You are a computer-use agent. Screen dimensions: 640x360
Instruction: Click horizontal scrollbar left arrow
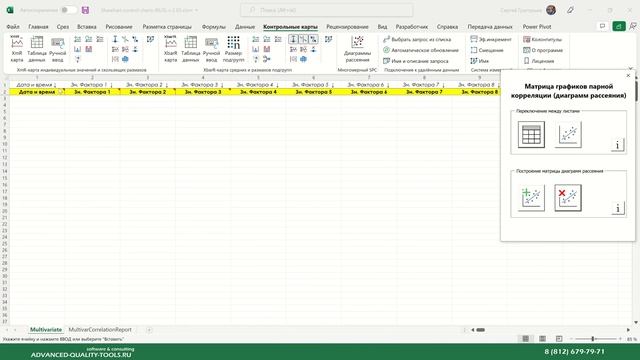tap(473, 330)
